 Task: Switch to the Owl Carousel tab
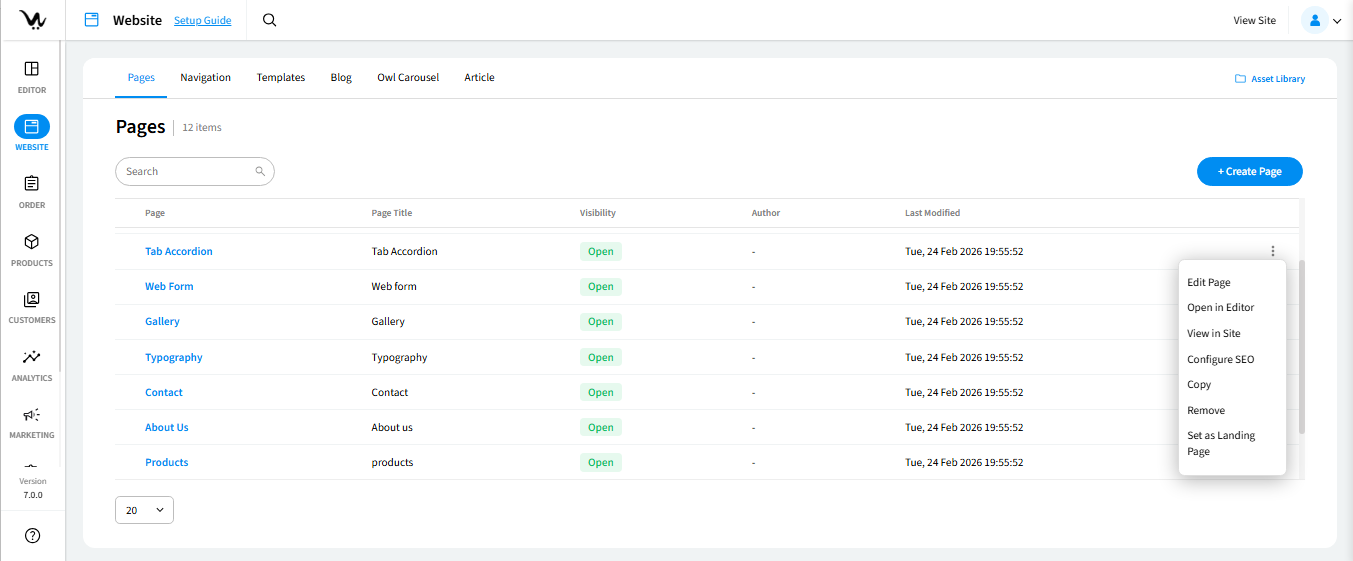pyautogui.click(x=407, y=77)
